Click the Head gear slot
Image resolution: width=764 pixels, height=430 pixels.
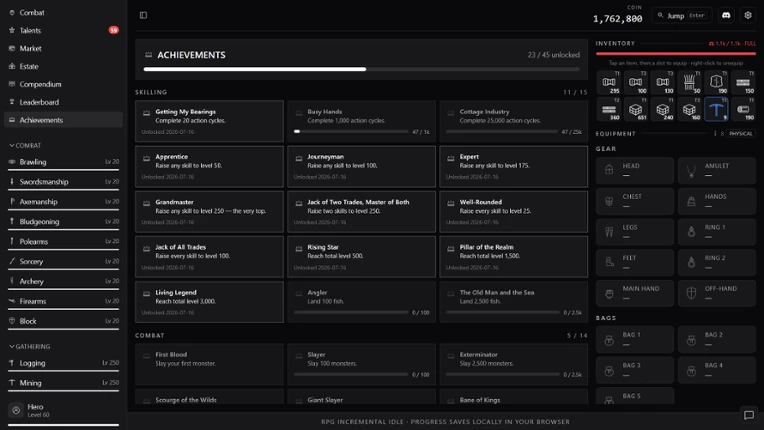point(635,170)
